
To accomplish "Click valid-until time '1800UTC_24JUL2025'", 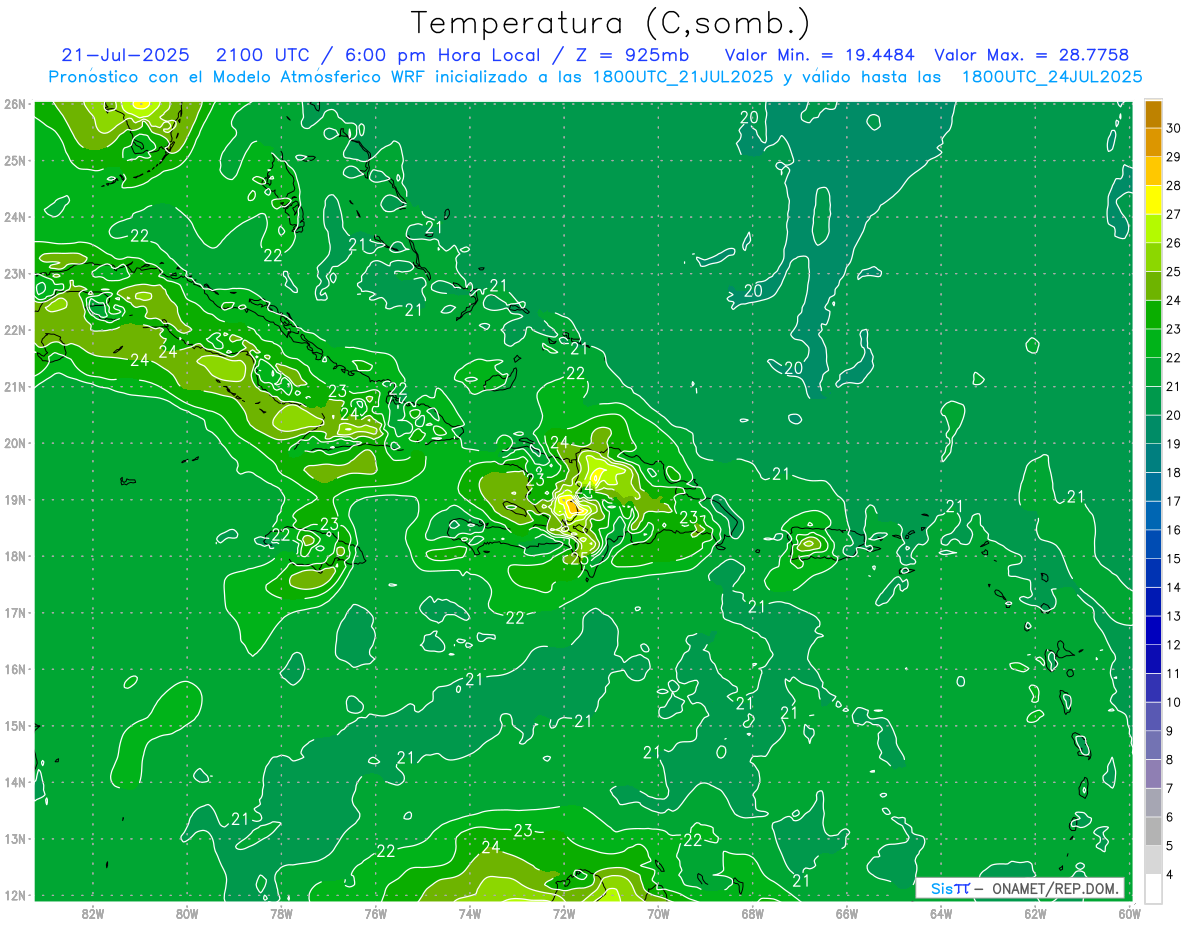I will (1052, 77).
